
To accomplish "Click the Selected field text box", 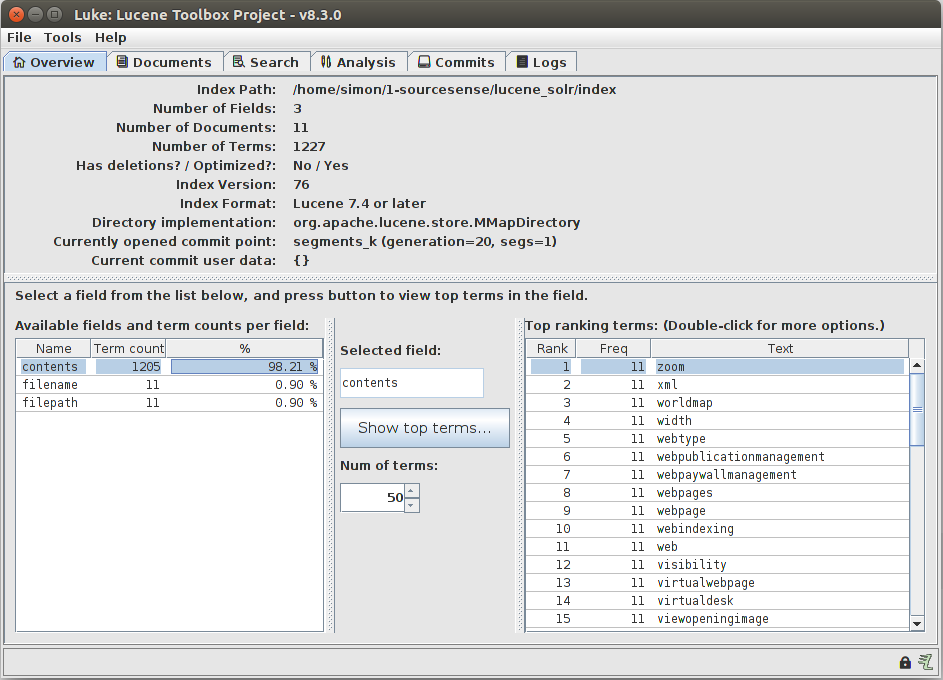I will point(411,382).
